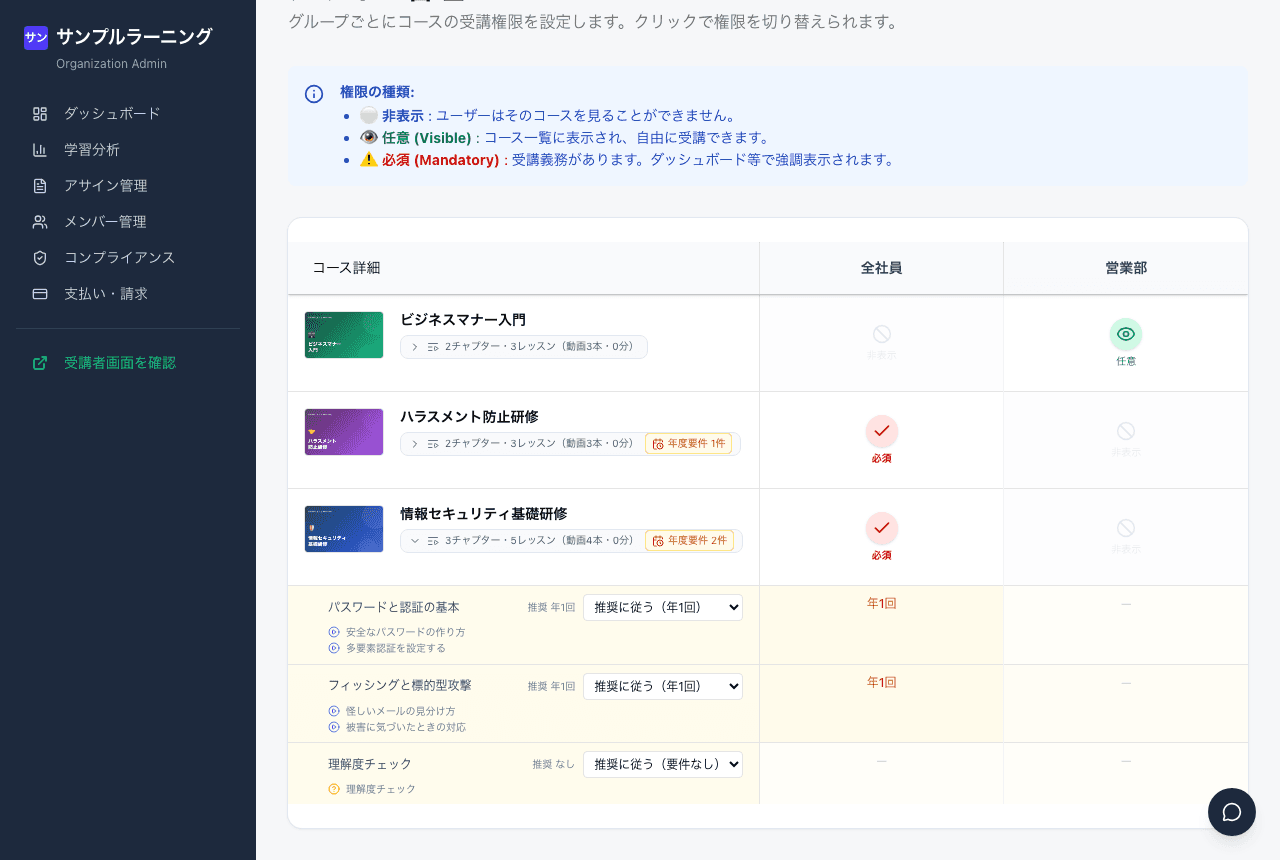Click the 支払い・請求 card icon
The image size is (1280, 860).
click(x=40, y=294)
